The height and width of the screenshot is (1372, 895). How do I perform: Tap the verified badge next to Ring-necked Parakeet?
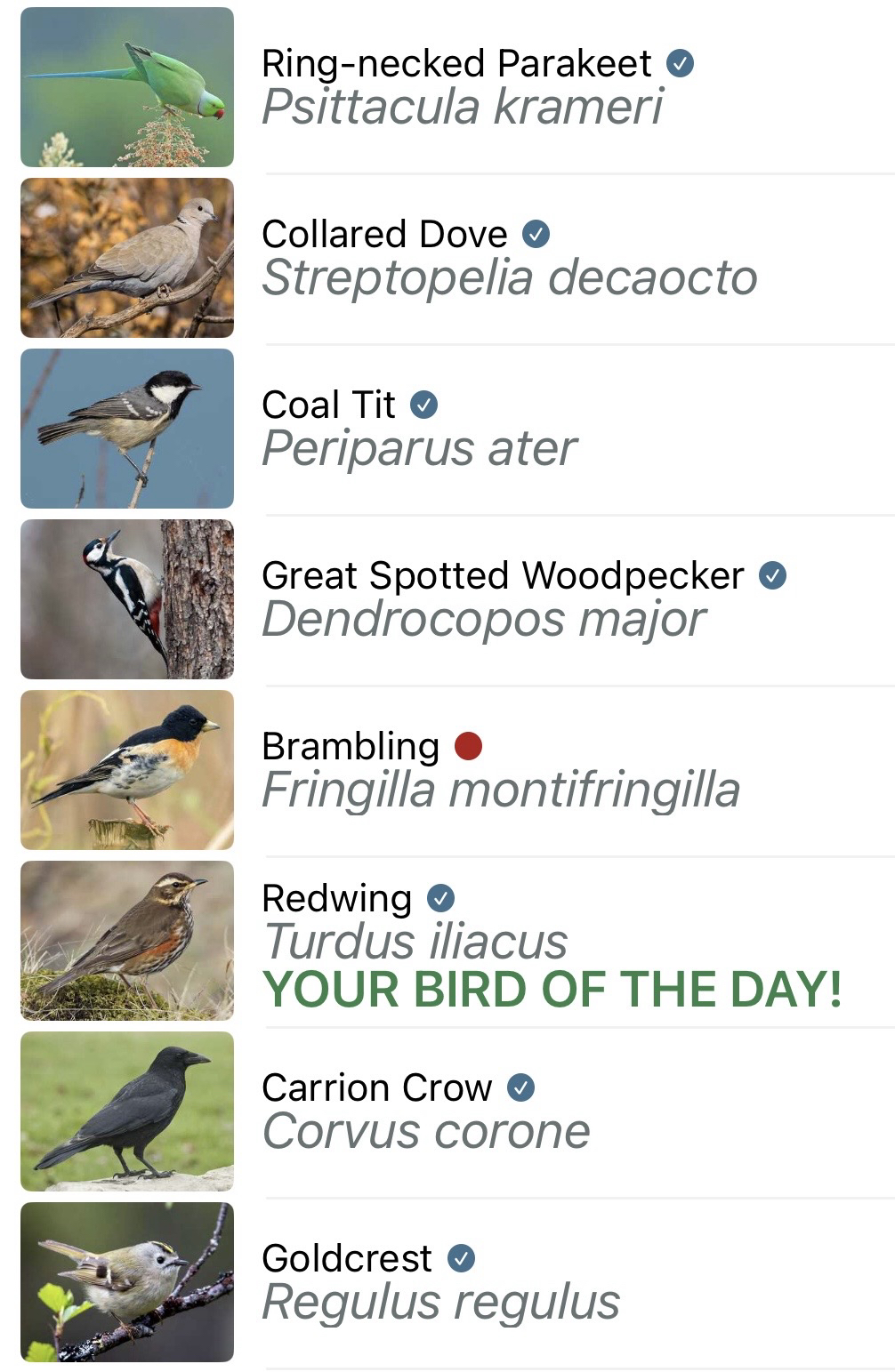pos(680,63)
